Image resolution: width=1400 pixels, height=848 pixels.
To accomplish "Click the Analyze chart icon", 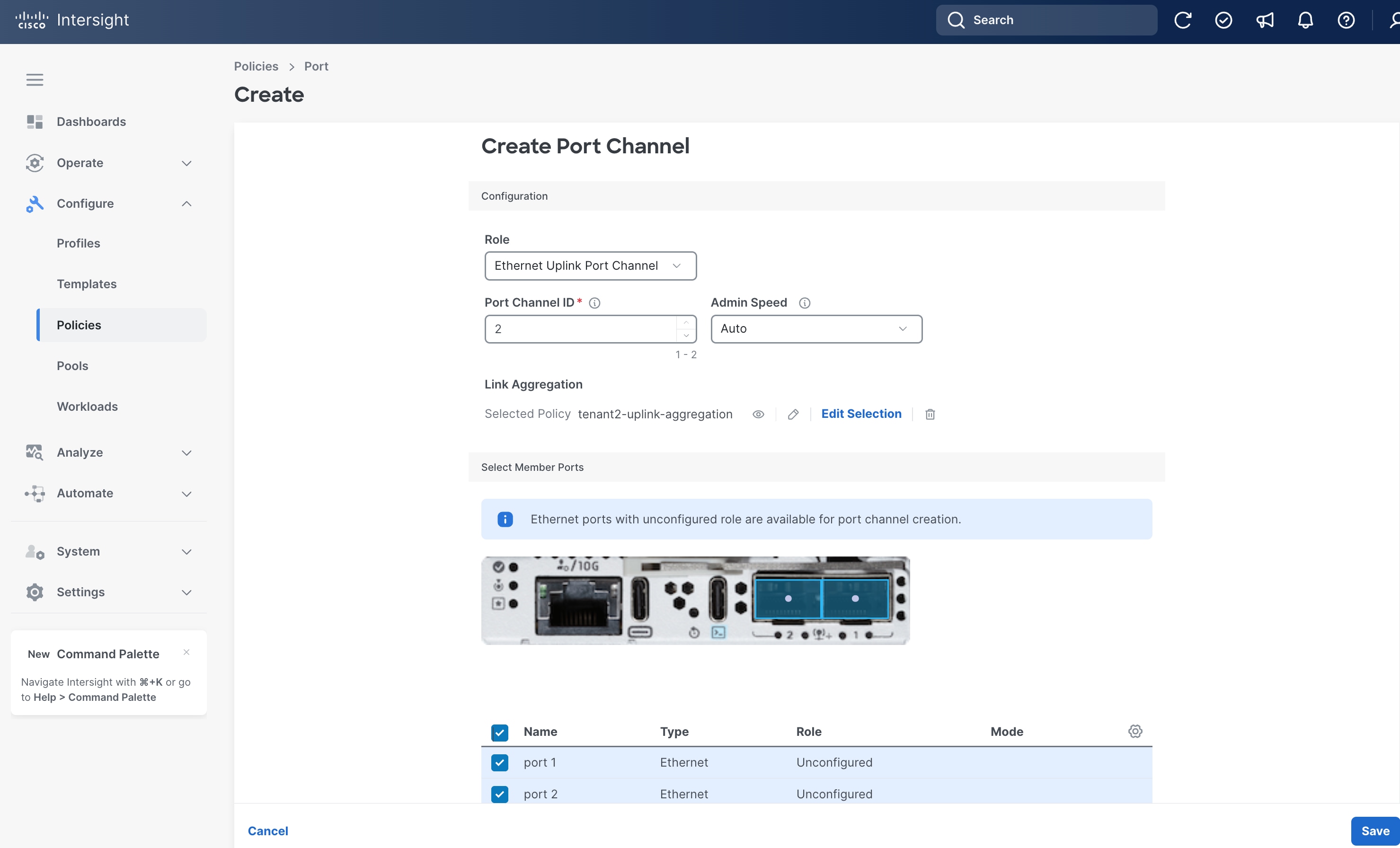I will coord(35,452).
